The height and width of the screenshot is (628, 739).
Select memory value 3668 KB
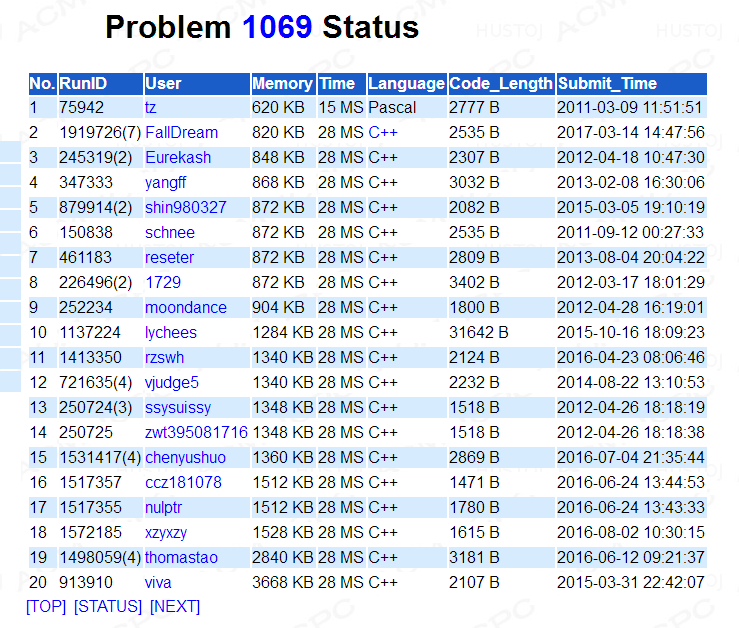click(283, 582)
